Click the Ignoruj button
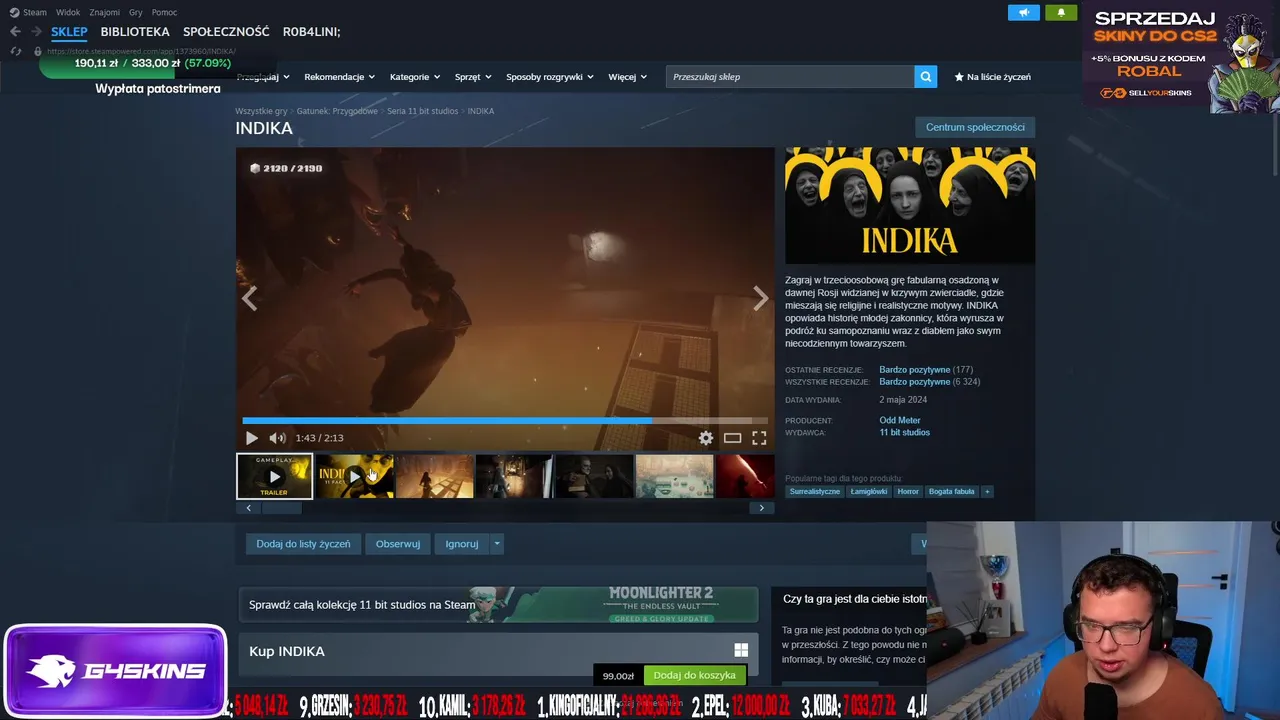This screenshot has width=1280, height=720. point(461,544)
